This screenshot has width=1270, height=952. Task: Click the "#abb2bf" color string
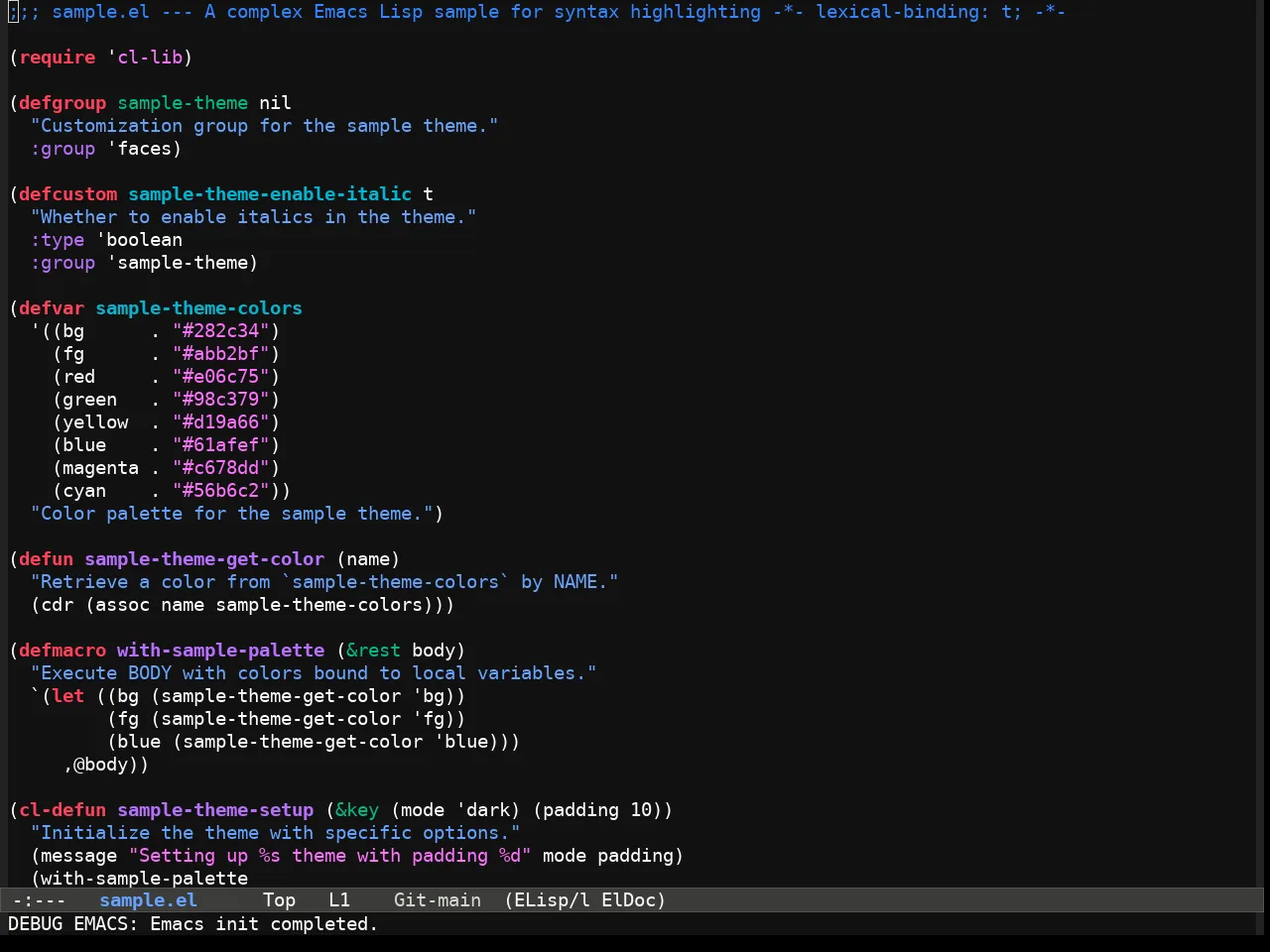pos(221,354)
